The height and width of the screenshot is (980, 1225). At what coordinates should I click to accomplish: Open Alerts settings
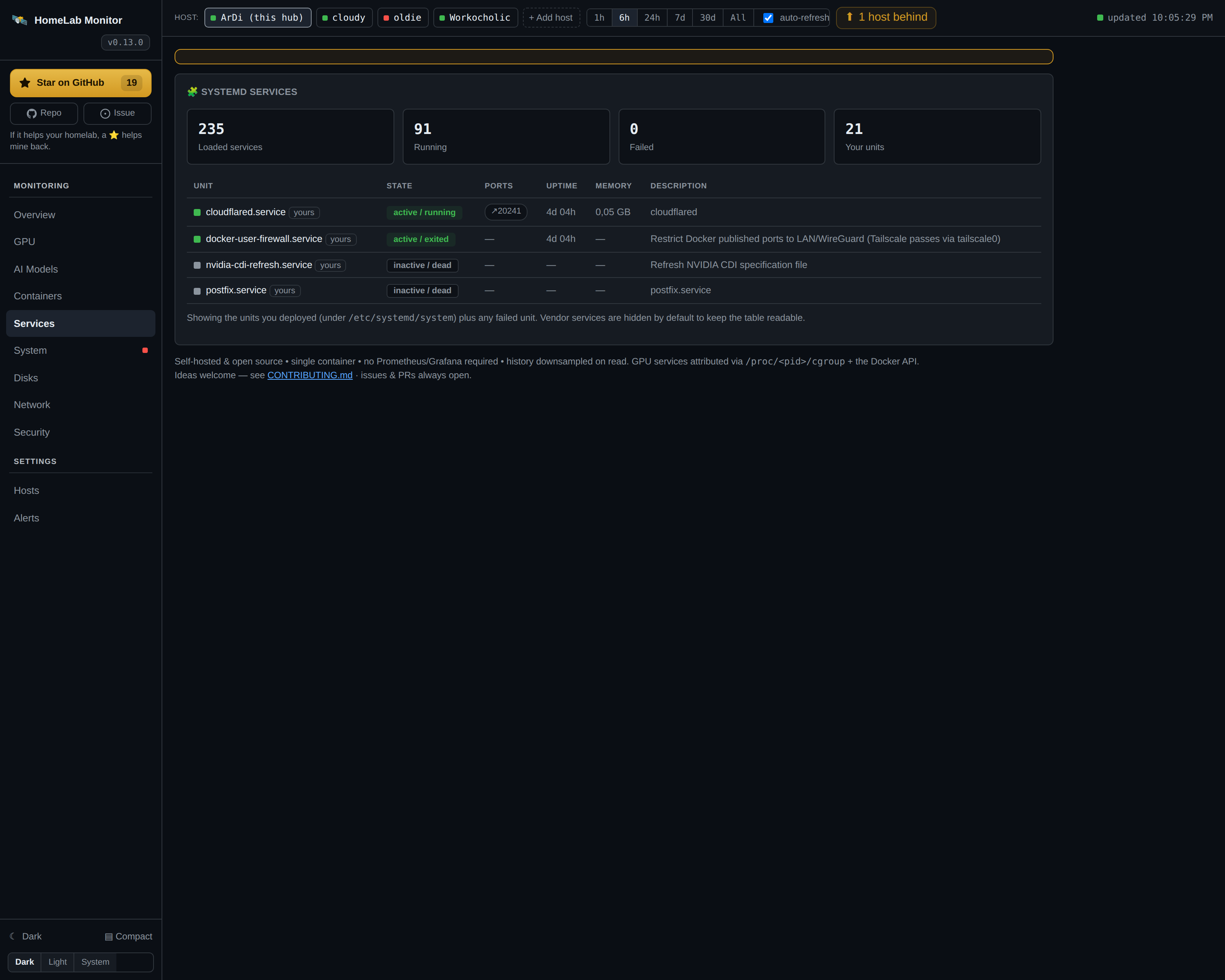81,518
